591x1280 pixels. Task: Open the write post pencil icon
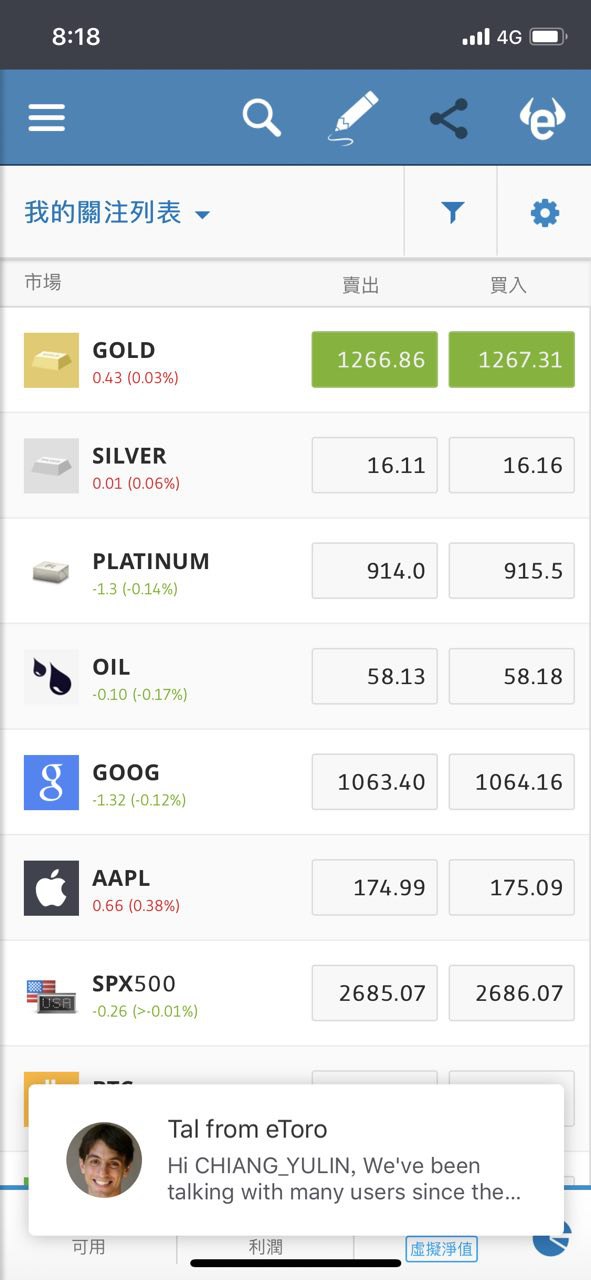(355, 119)
